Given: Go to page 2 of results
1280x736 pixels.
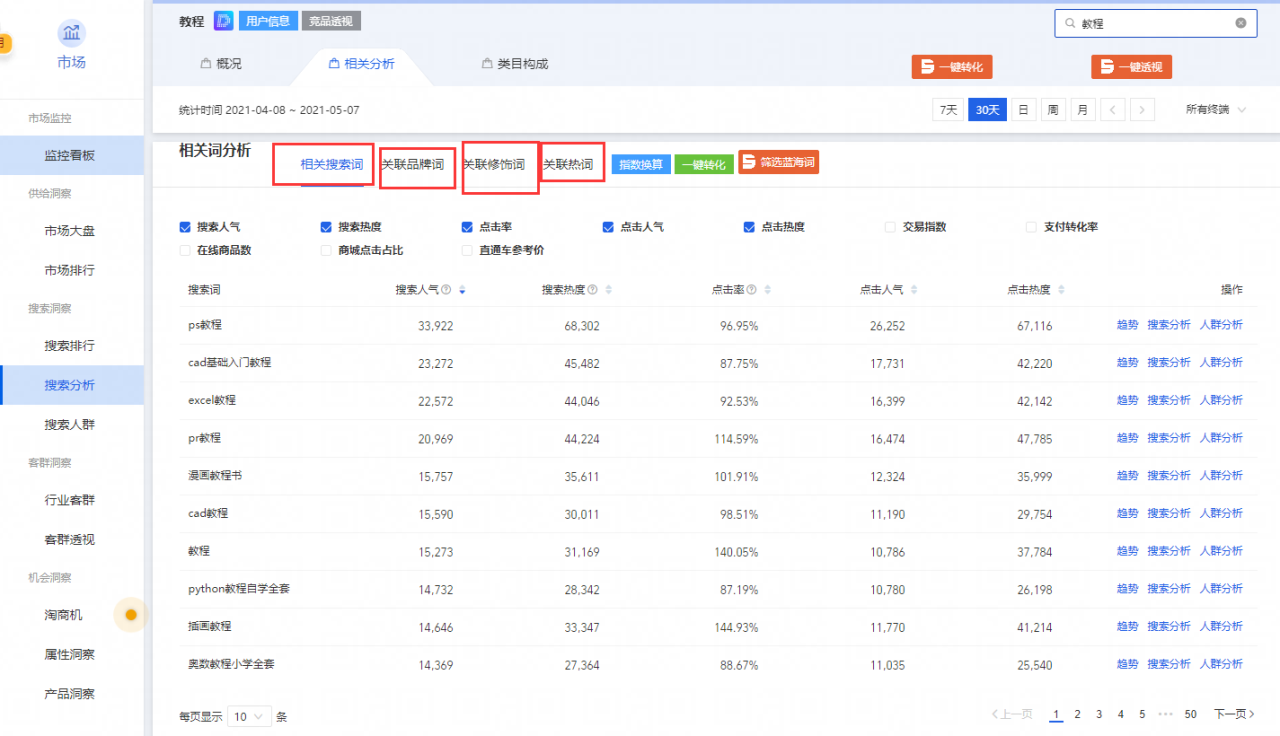Looking at the screenshot, I should click(1077, 714).
